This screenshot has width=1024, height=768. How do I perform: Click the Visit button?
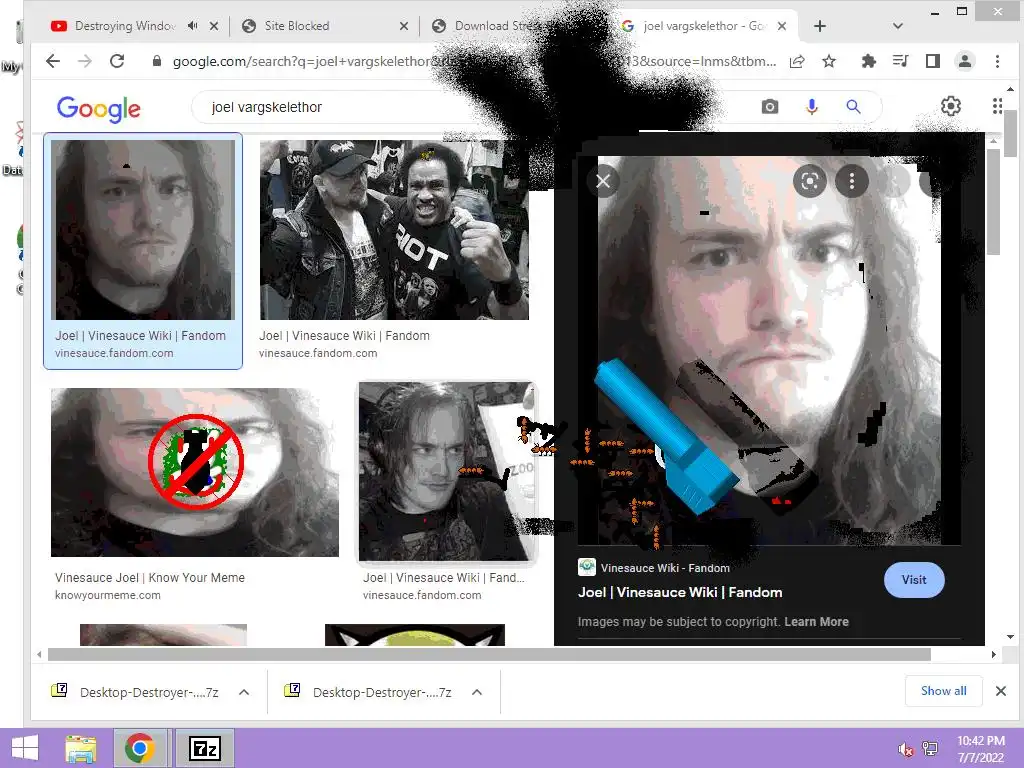click(x=914, y=579)
